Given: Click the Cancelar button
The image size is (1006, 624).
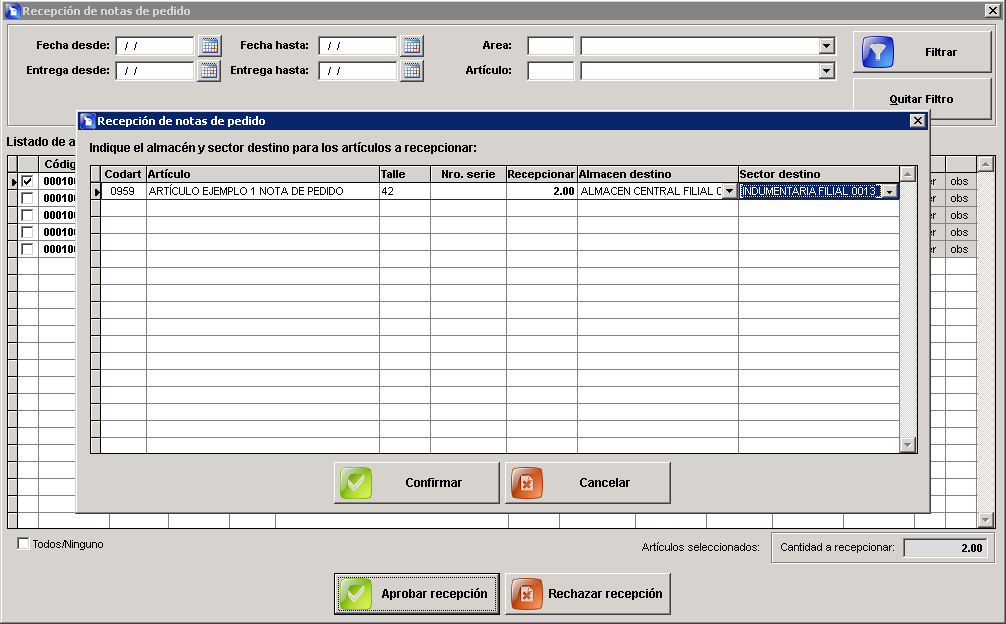Looking at the screenshot, I should [588, 483].
